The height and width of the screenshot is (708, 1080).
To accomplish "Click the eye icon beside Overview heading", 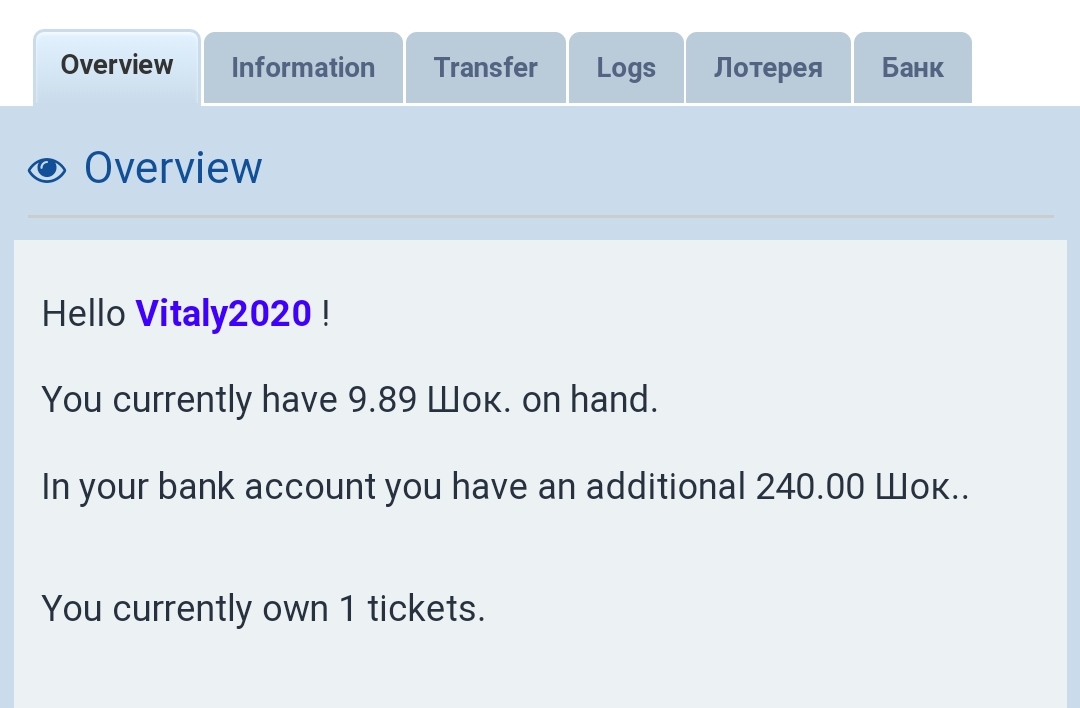I will (x=47, y=170).
